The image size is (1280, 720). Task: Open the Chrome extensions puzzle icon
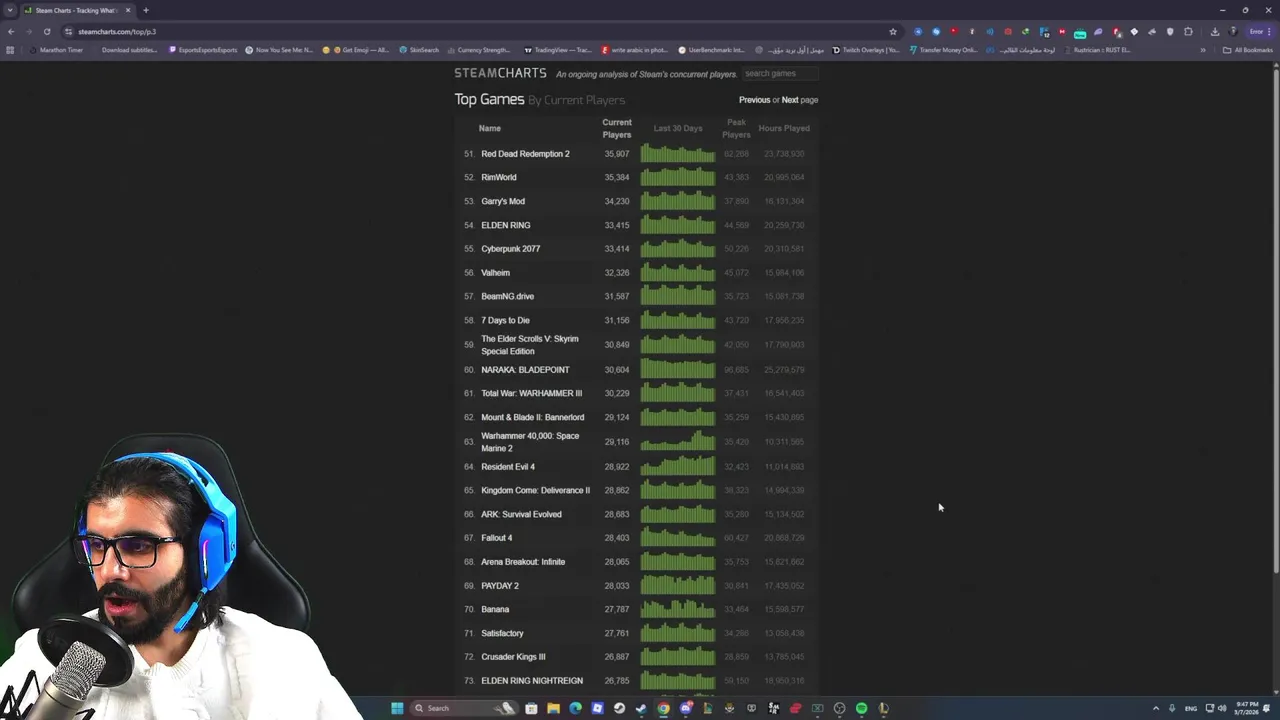tap(1188, 31)
